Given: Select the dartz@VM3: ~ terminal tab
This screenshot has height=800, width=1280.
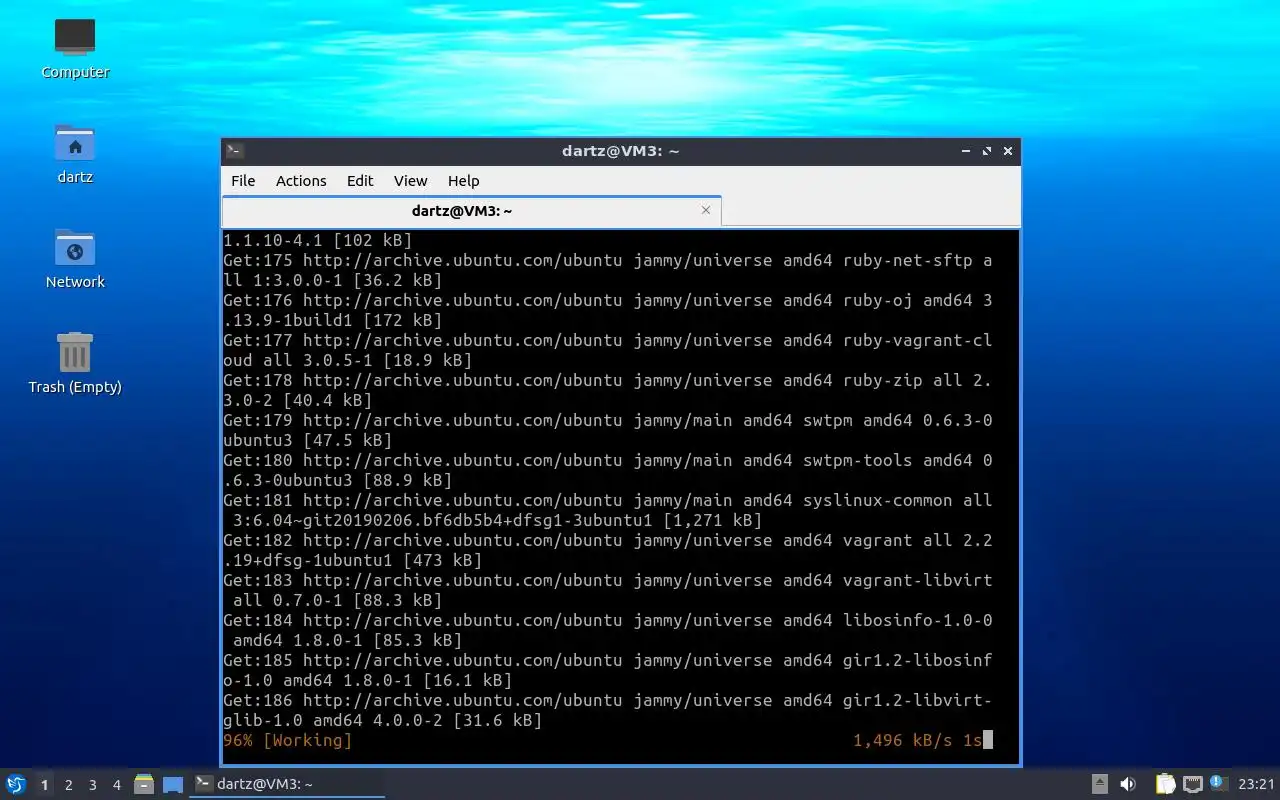Looking at the screenshot, I should click(462, 211).
